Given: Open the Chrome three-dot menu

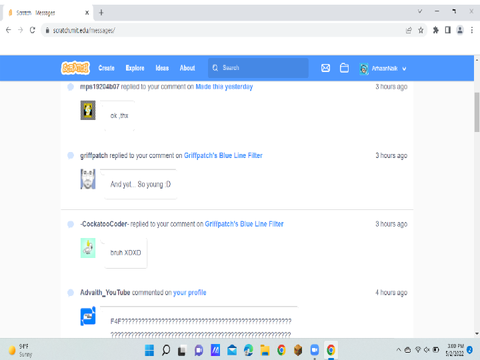Looking at the screenshot, I should 472,30.
